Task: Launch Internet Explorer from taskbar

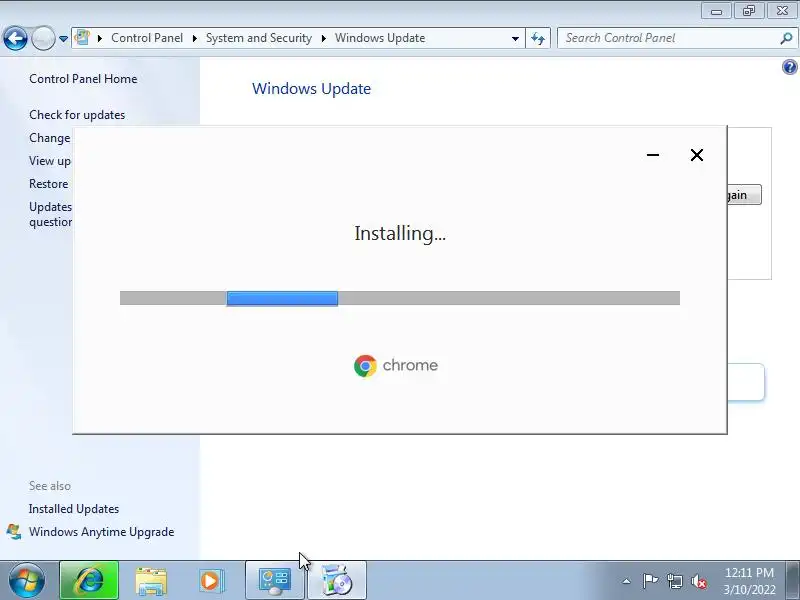Action: point(89,581)
